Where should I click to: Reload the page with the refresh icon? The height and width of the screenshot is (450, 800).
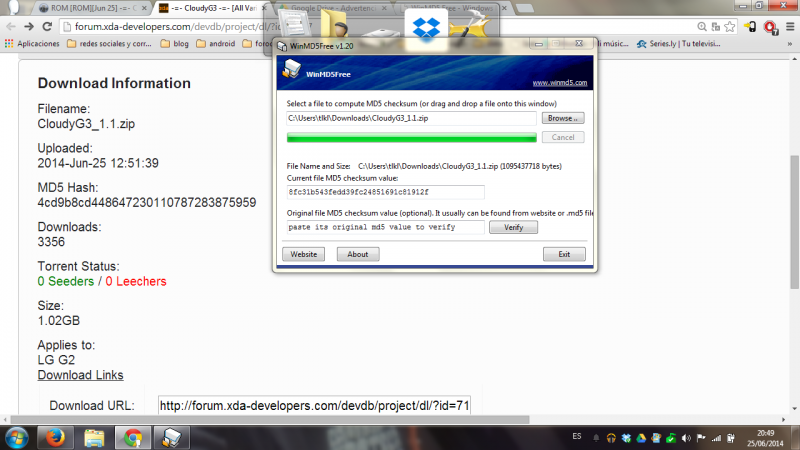click(x=57, y=27)
